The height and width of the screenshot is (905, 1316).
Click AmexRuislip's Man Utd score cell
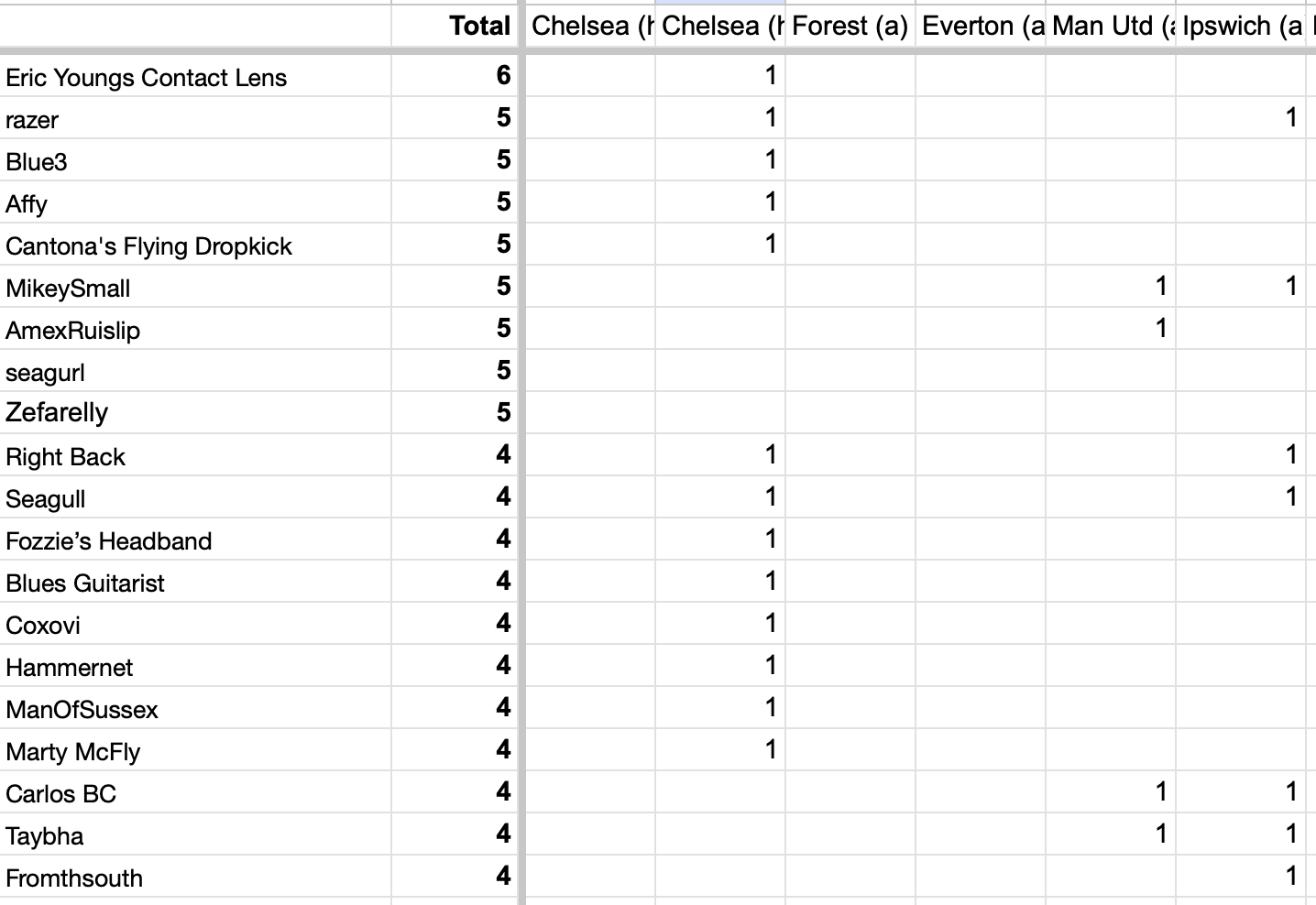point(1110,329)
